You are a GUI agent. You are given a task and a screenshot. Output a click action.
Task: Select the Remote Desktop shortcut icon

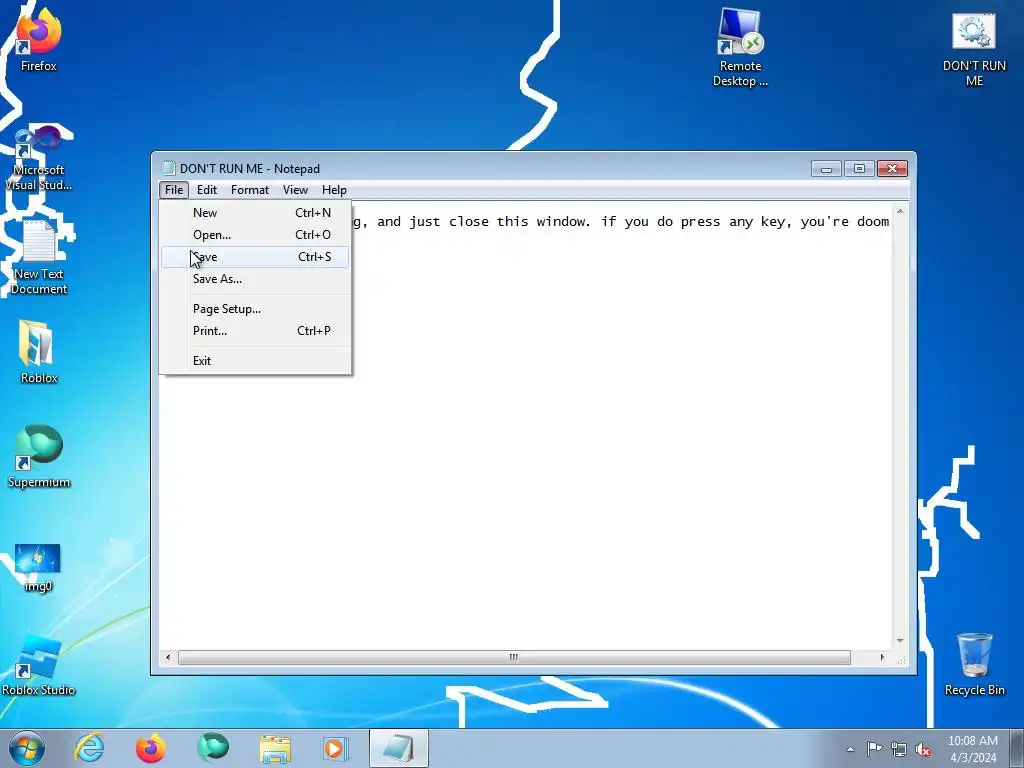click(x=740, y=46)
